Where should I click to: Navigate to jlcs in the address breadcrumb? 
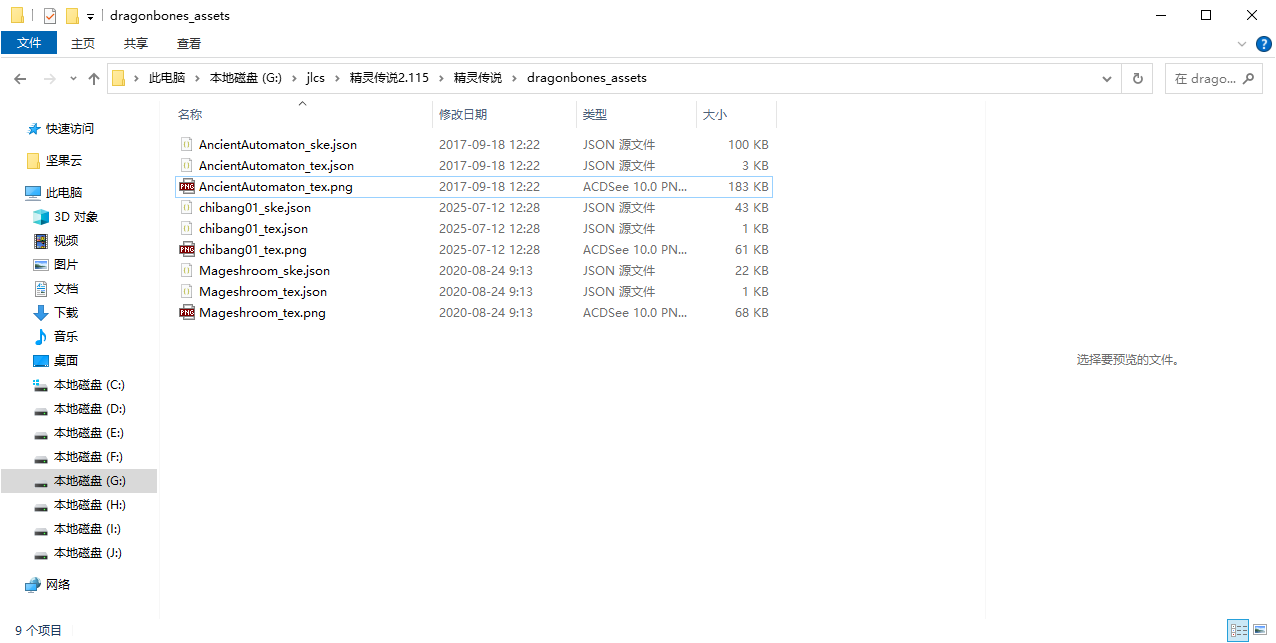pyautogui.click(x=316, y=78)
